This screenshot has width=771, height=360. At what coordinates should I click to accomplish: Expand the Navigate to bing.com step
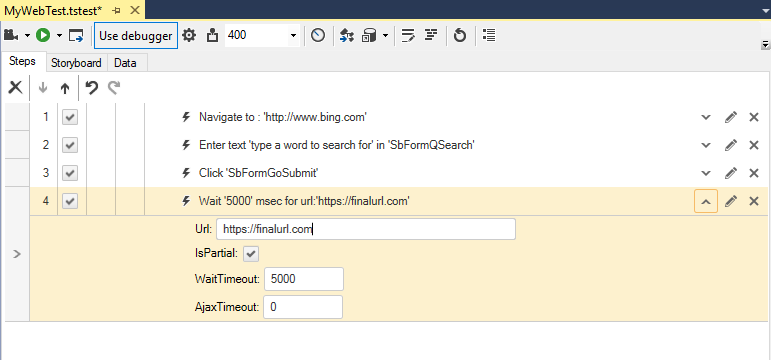pyautogui.click(x=706, y=117)
